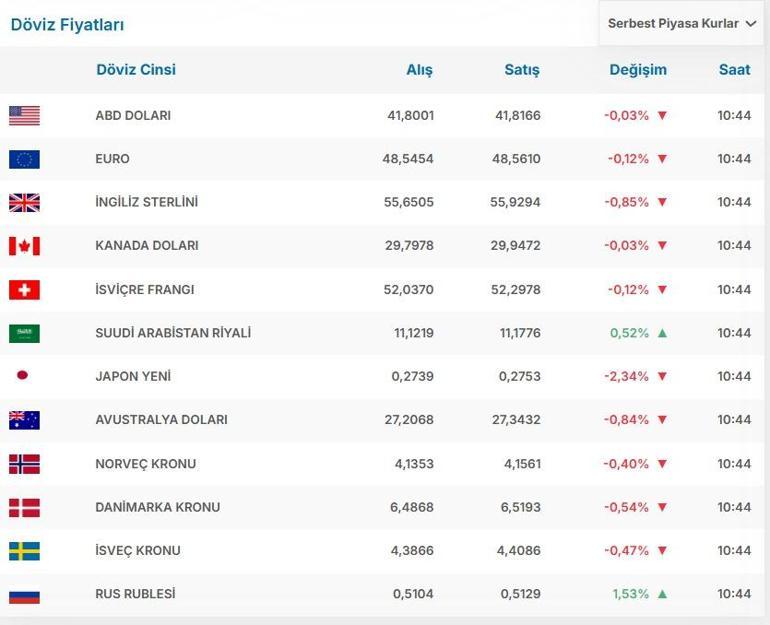770x625 pixels.
Task: Sort by Değişim column header
Action: (637, 70)
